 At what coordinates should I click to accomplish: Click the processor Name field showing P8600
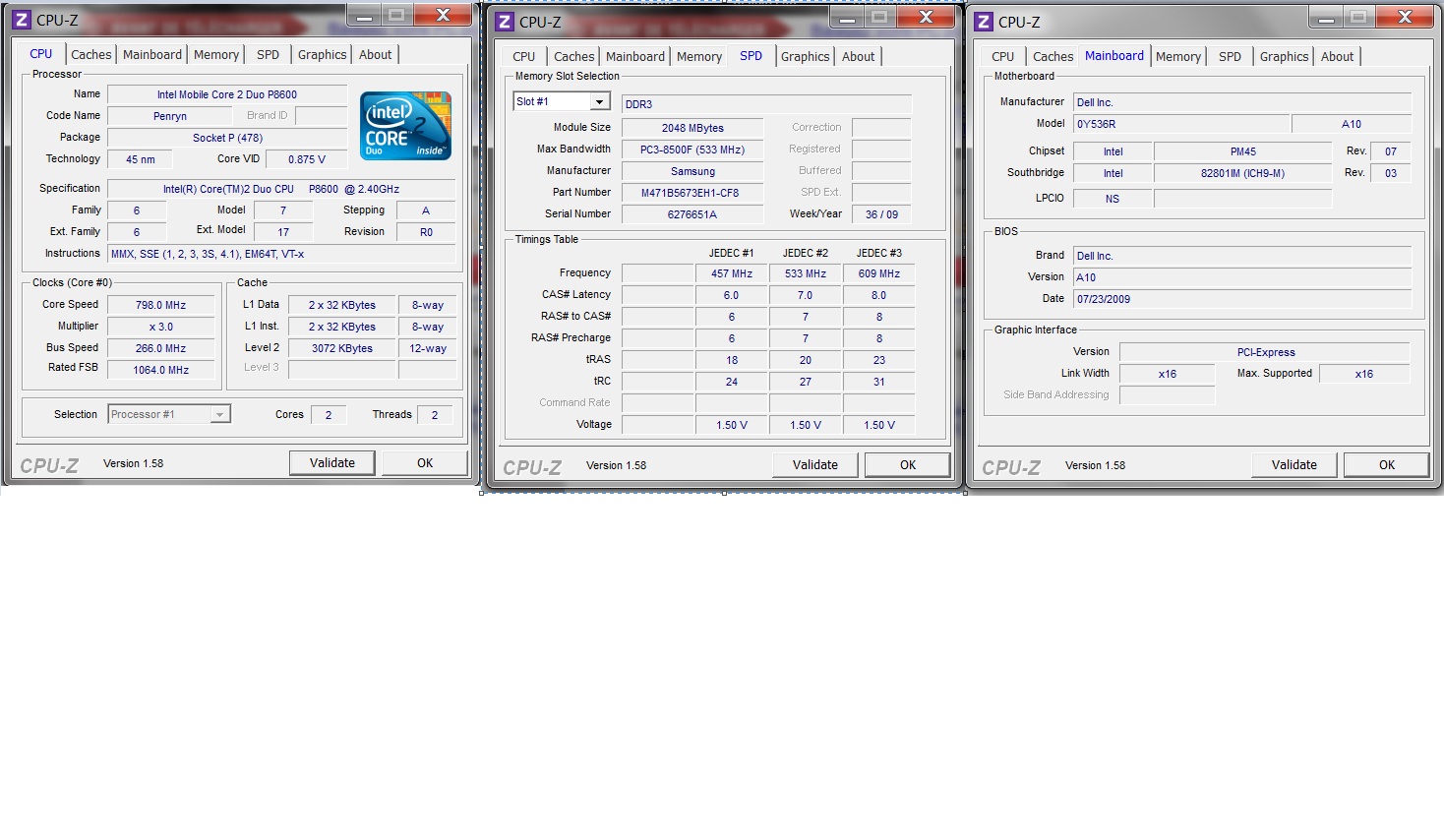[x=227, y=95]
